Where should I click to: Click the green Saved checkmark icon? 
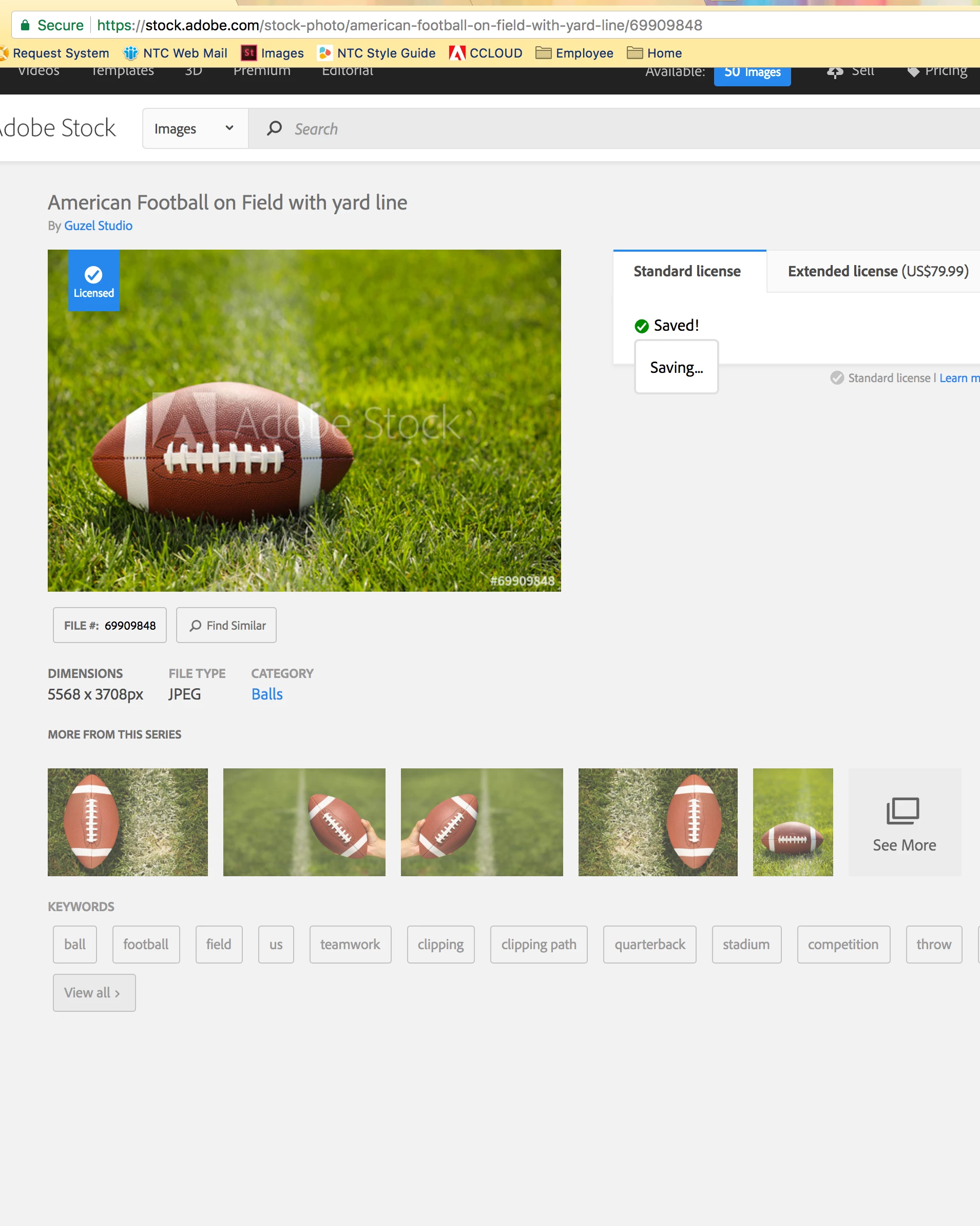point(642,326)
